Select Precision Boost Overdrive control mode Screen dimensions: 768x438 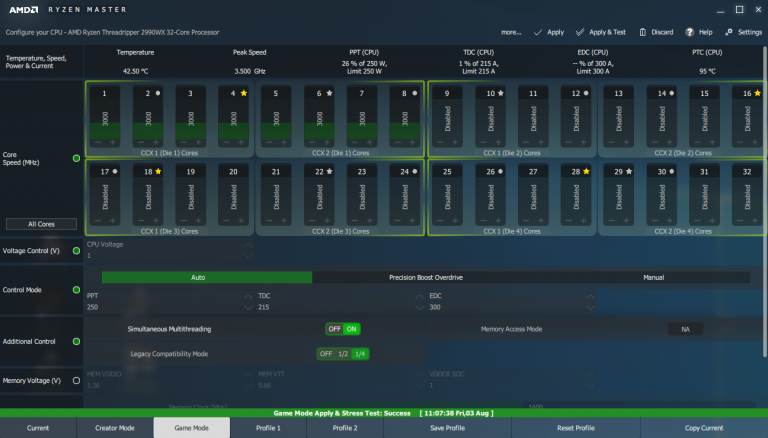tap(426, 277)
